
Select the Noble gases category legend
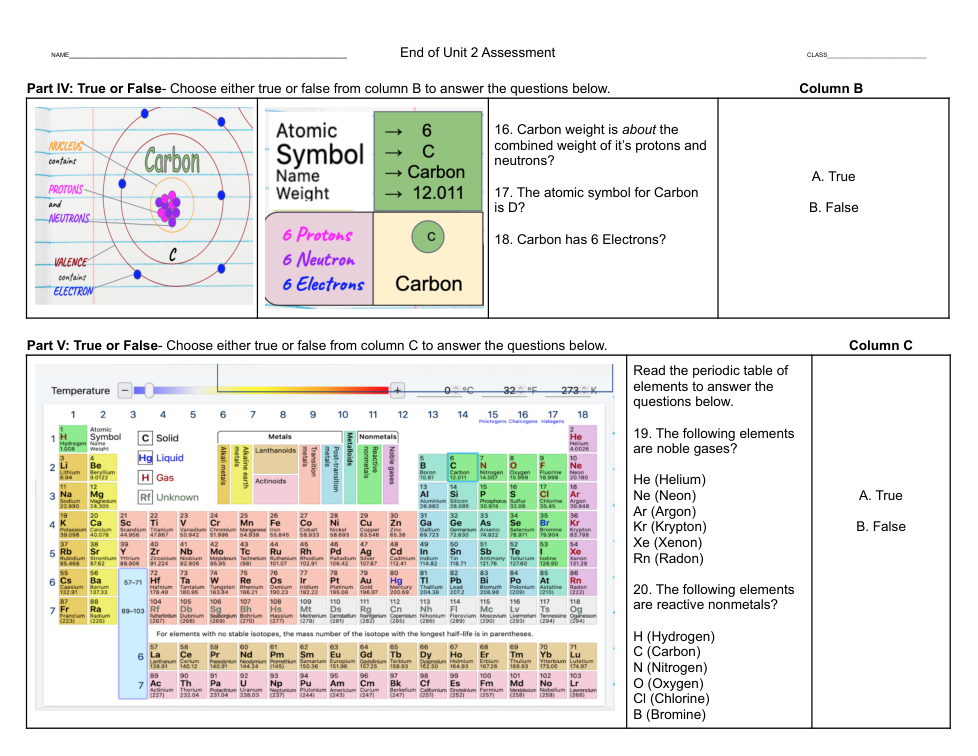point(391,468)
